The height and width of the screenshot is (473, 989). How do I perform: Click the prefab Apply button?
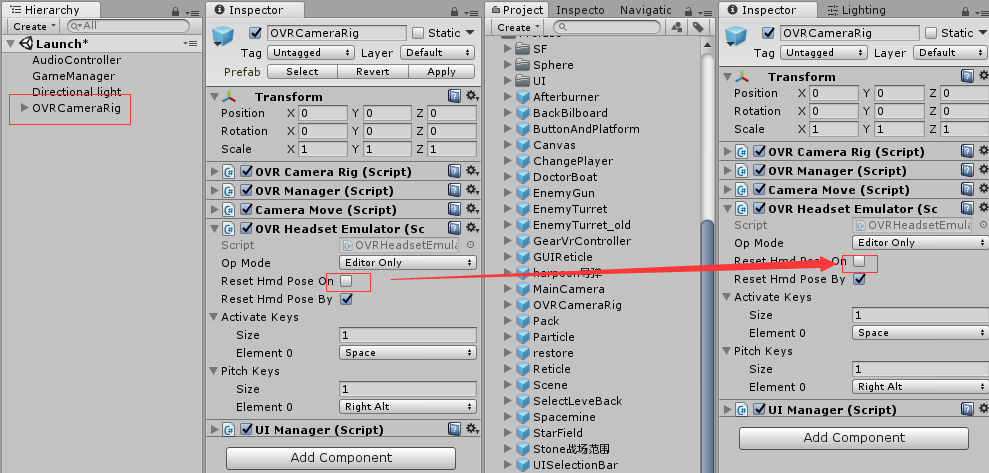(442, 71)
